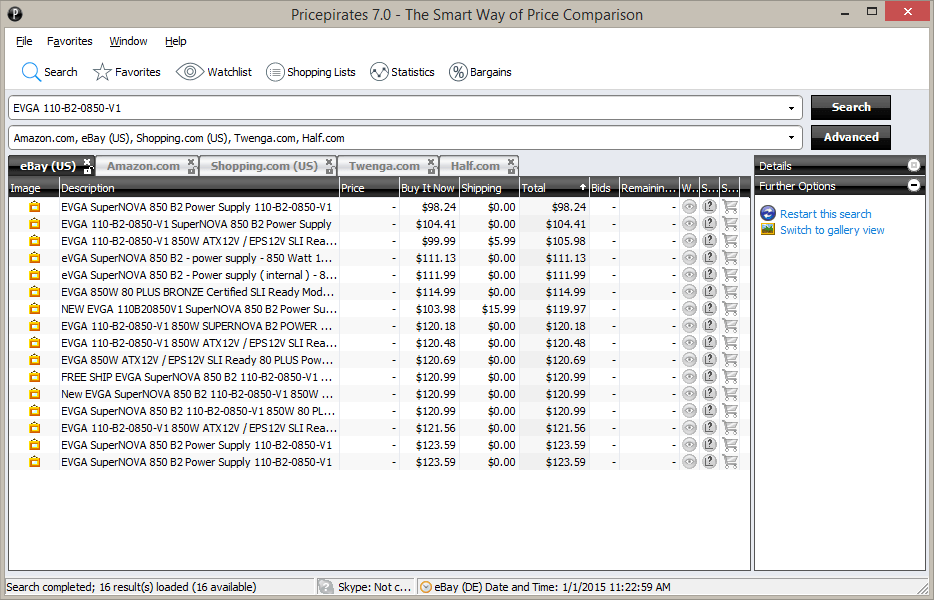Open the File menu
Viewport: 934px width, 600px height.
pyautogui.click(x=24, y=41)
